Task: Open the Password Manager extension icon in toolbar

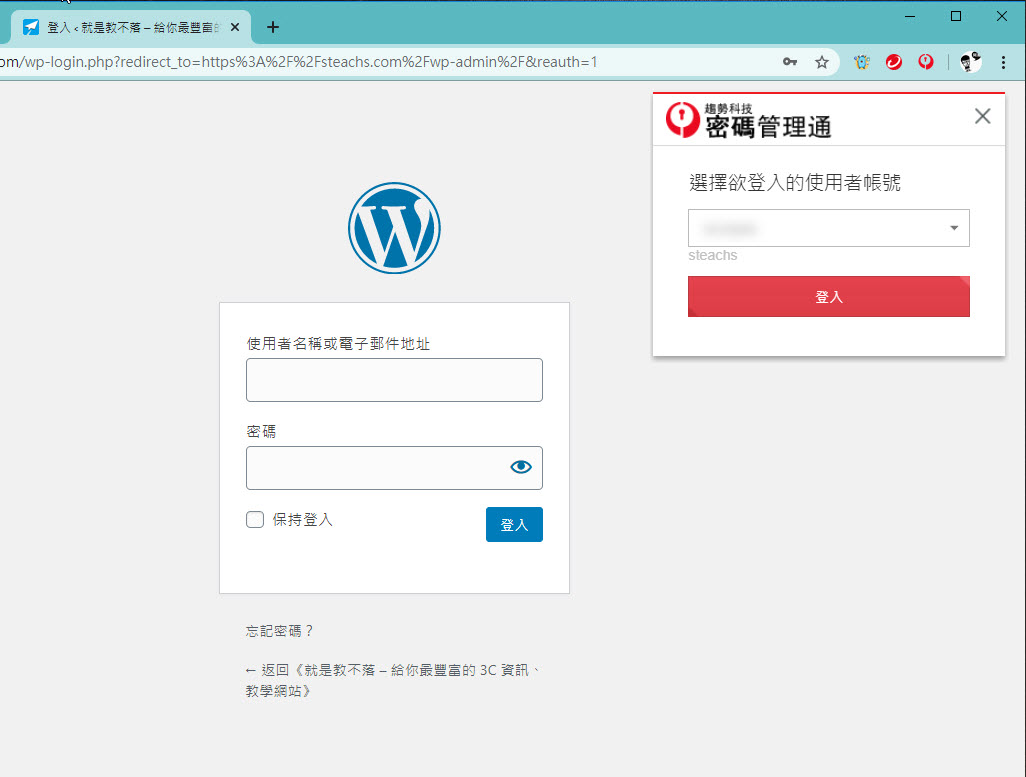Action: [x=926, y=62]
